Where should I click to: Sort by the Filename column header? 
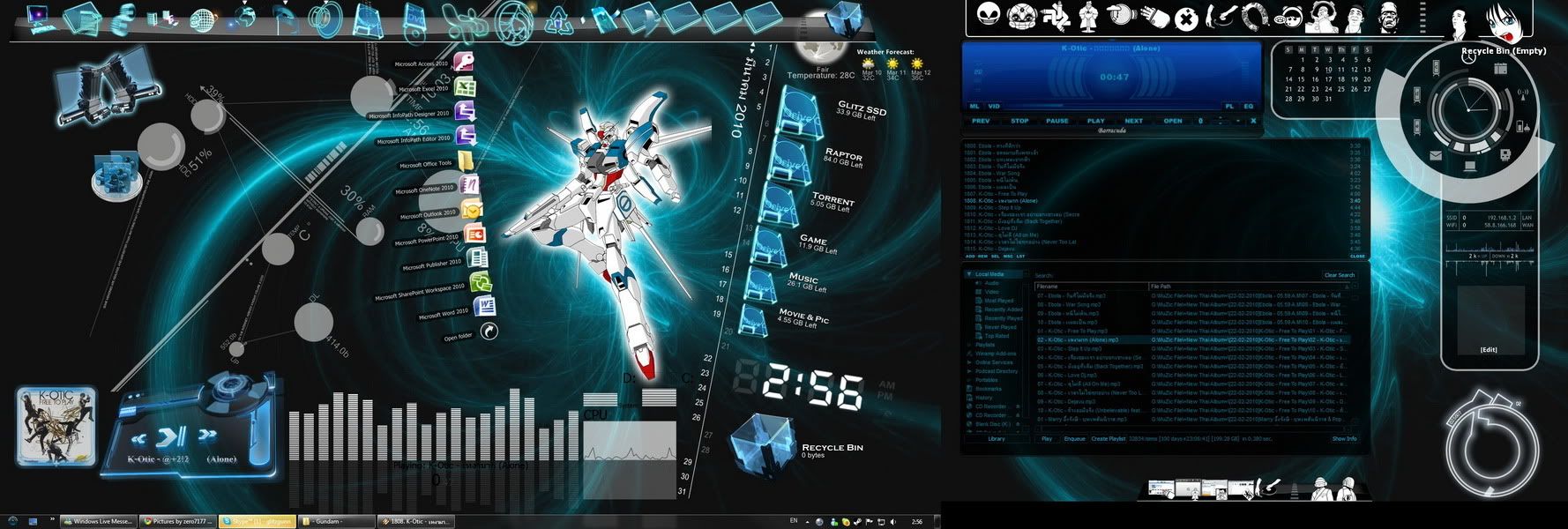coord(1091,287)
